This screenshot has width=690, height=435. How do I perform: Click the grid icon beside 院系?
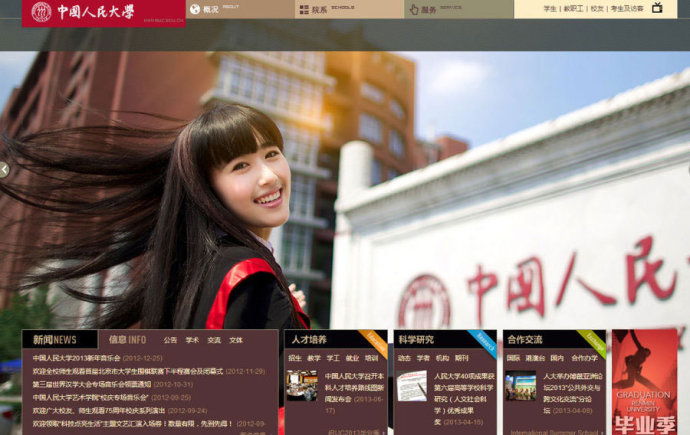click(x=304, y=10)
